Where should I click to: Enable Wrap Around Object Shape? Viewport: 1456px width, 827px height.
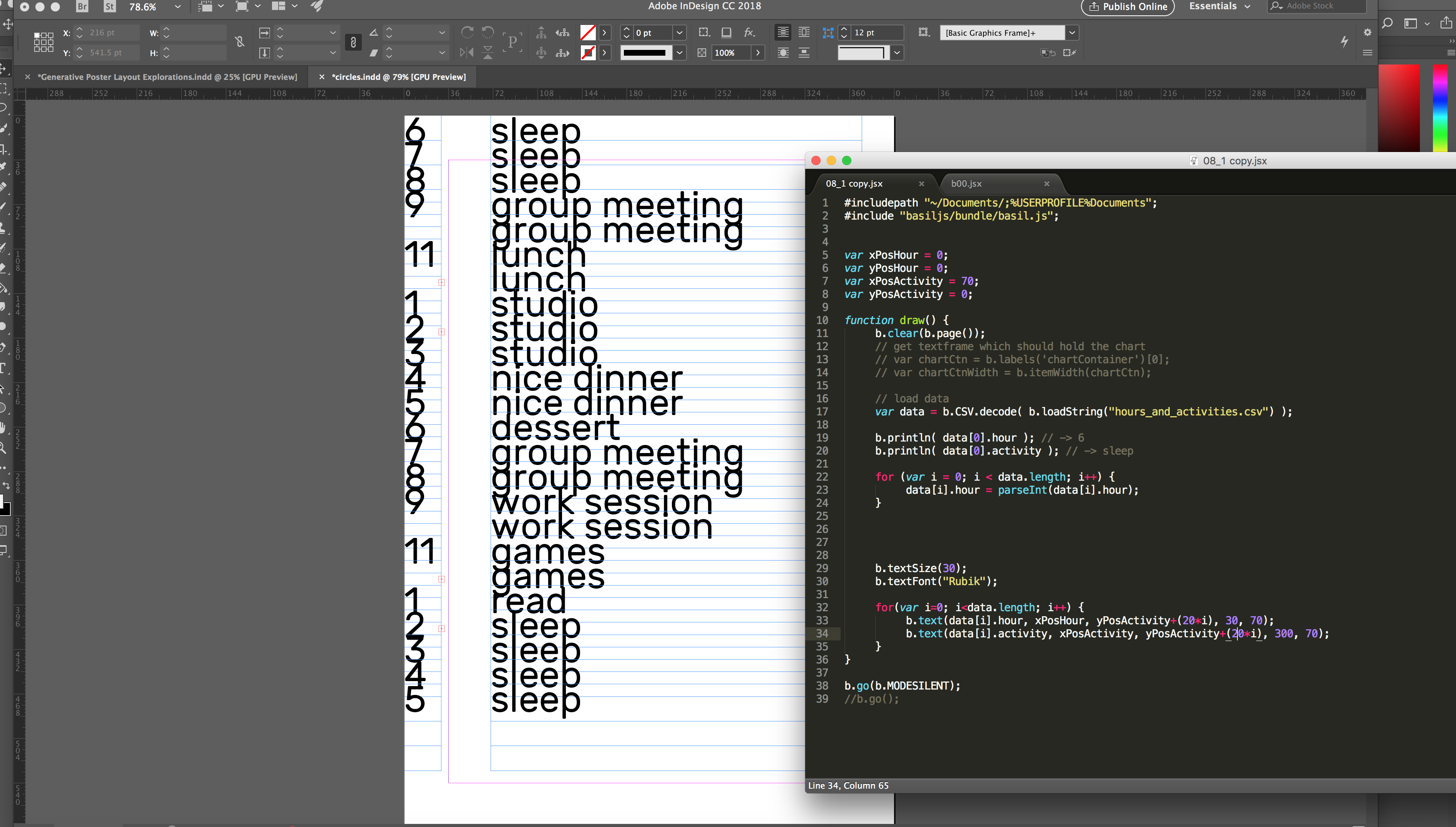pyautogui.click(x=783, y=53)
